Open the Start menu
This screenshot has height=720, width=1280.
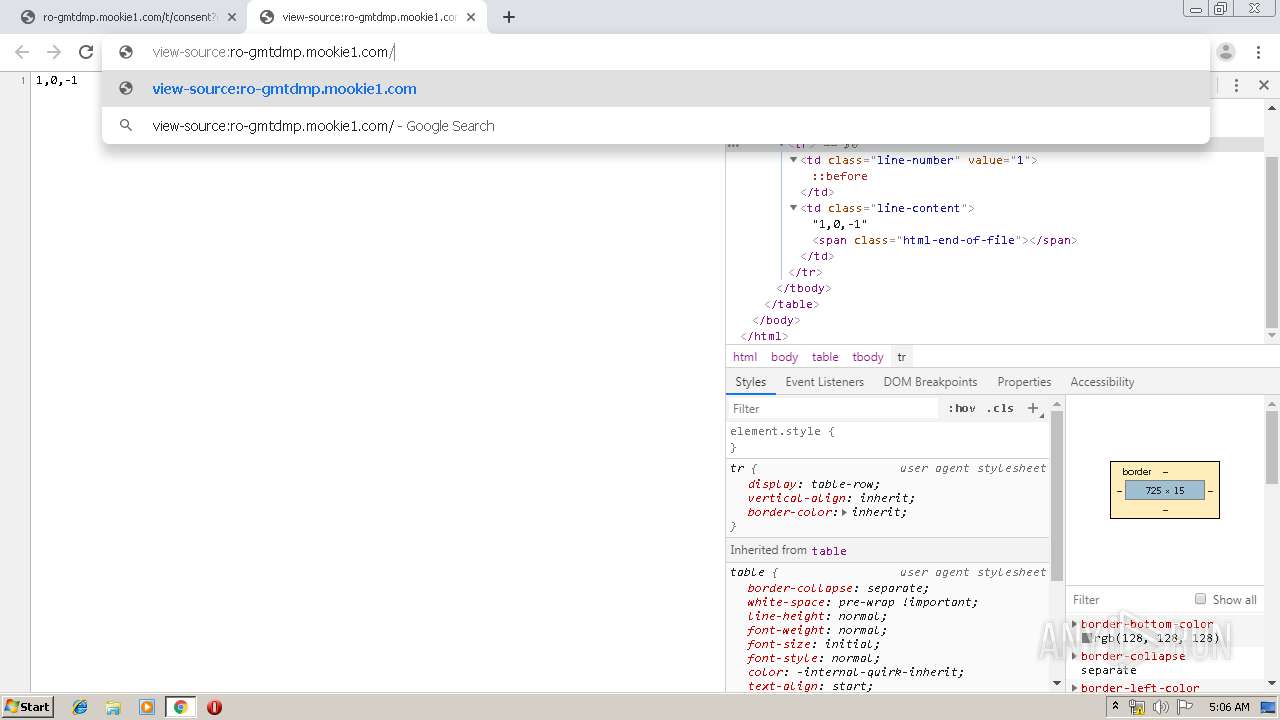coord(27,707)
